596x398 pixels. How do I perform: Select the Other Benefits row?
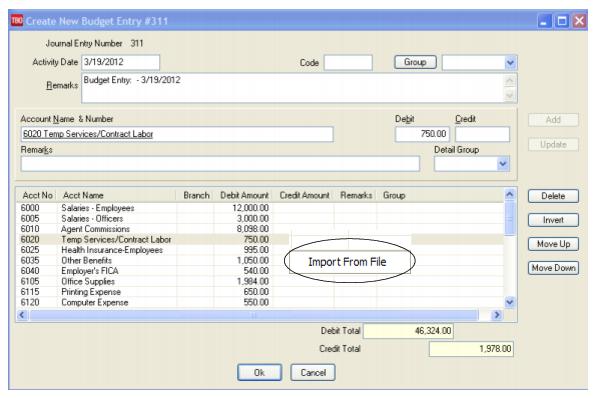(x=260, y=260)
